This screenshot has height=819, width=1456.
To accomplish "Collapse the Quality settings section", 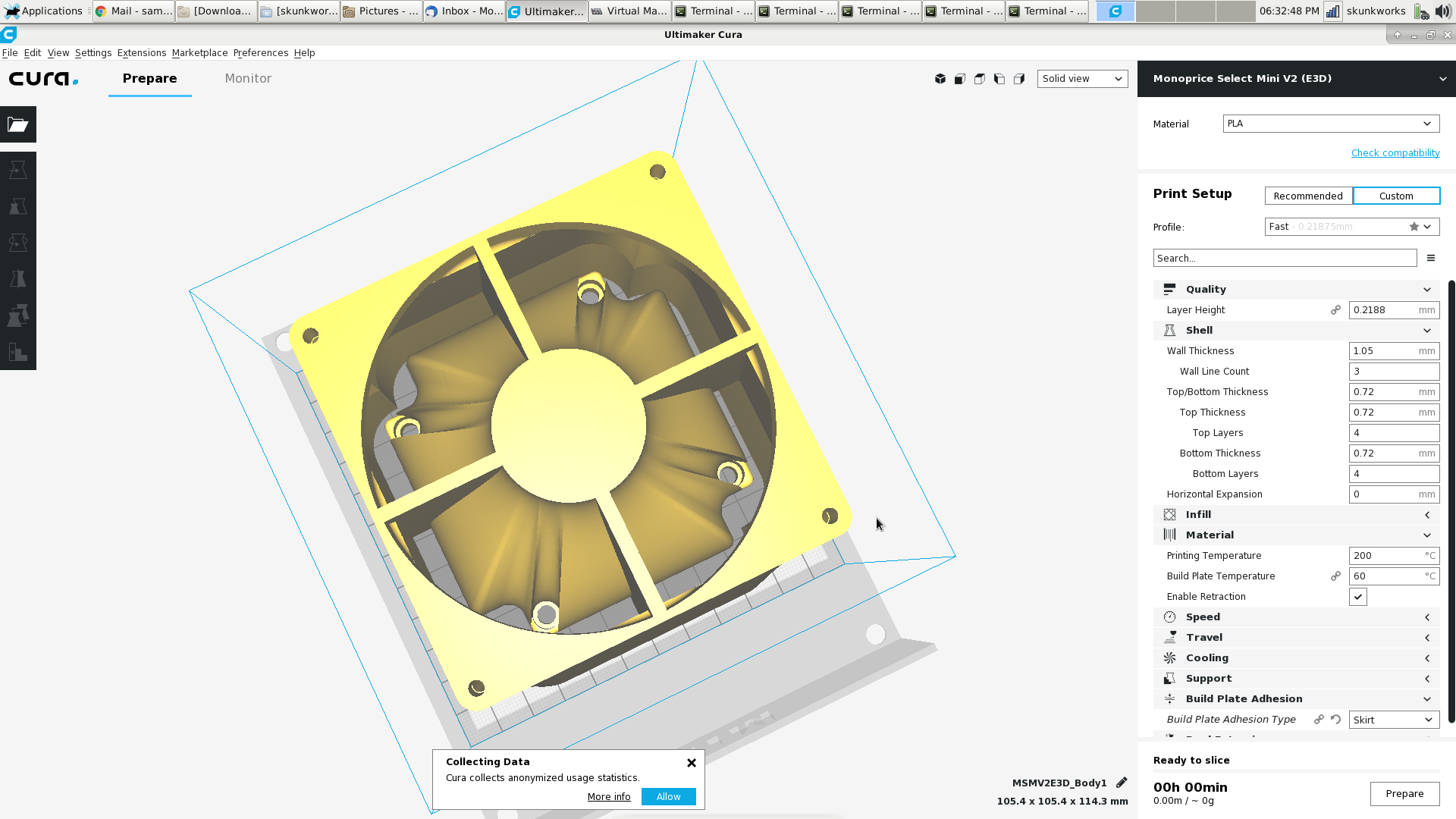I will tap(1297, 290).
